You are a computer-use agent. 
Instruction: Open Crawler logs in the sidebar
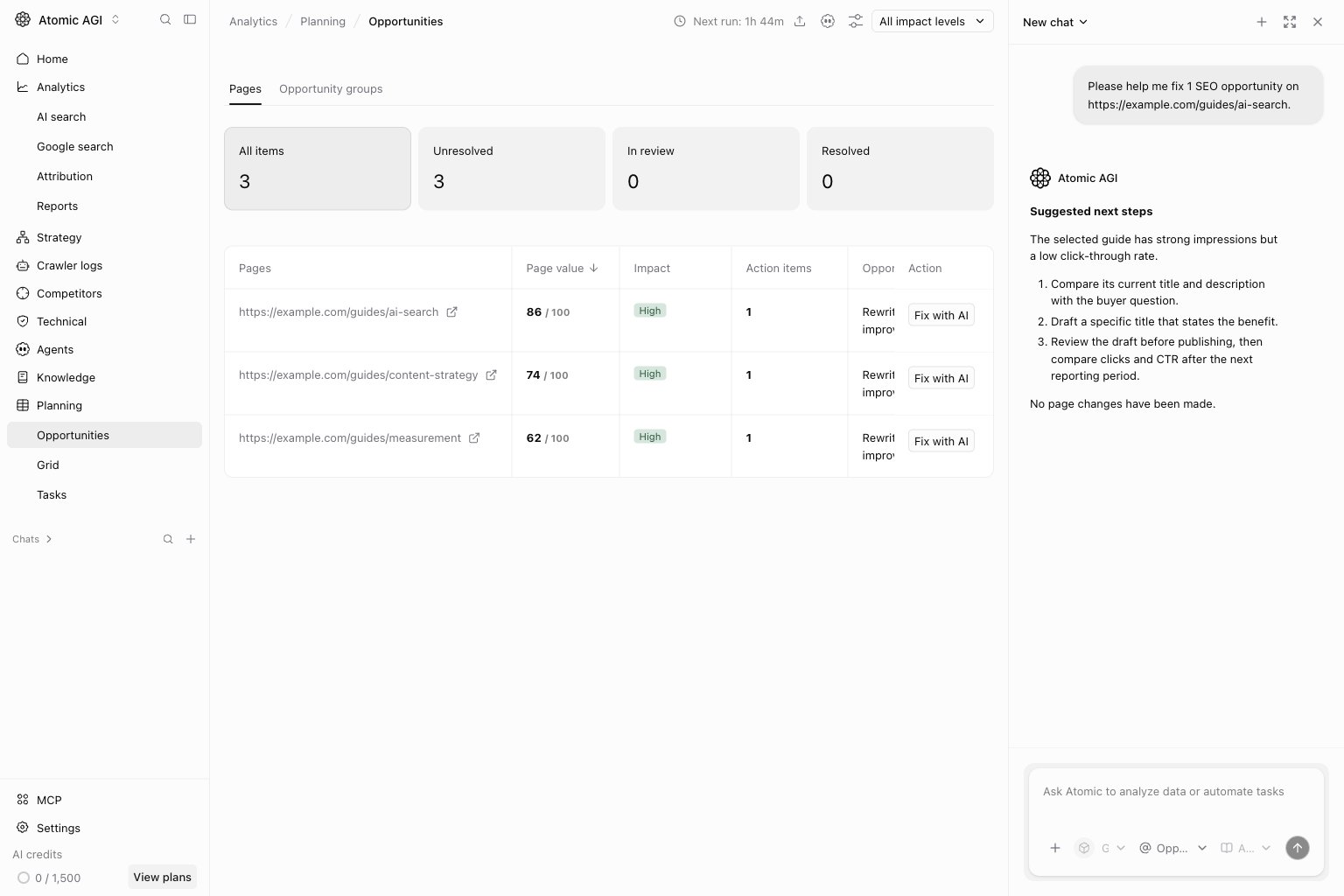click(105, 265)
